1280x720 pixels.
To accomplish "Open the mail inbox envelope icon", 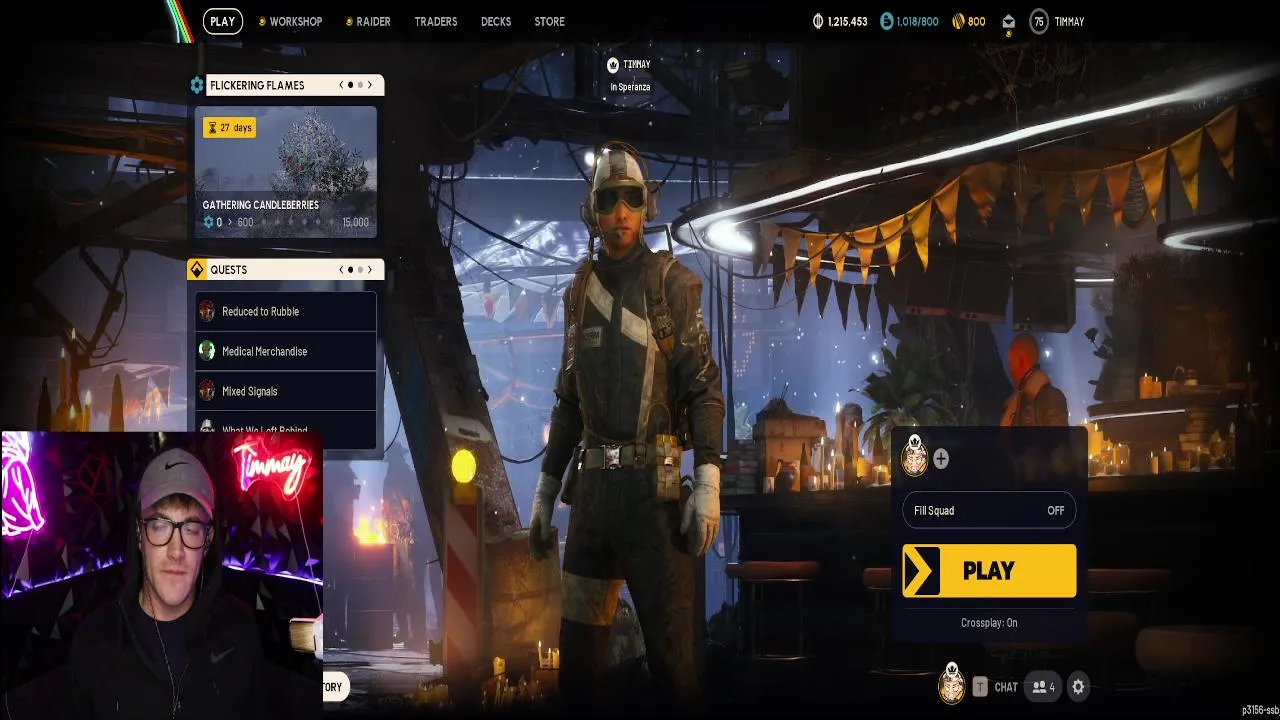I will click(1008, 22).
